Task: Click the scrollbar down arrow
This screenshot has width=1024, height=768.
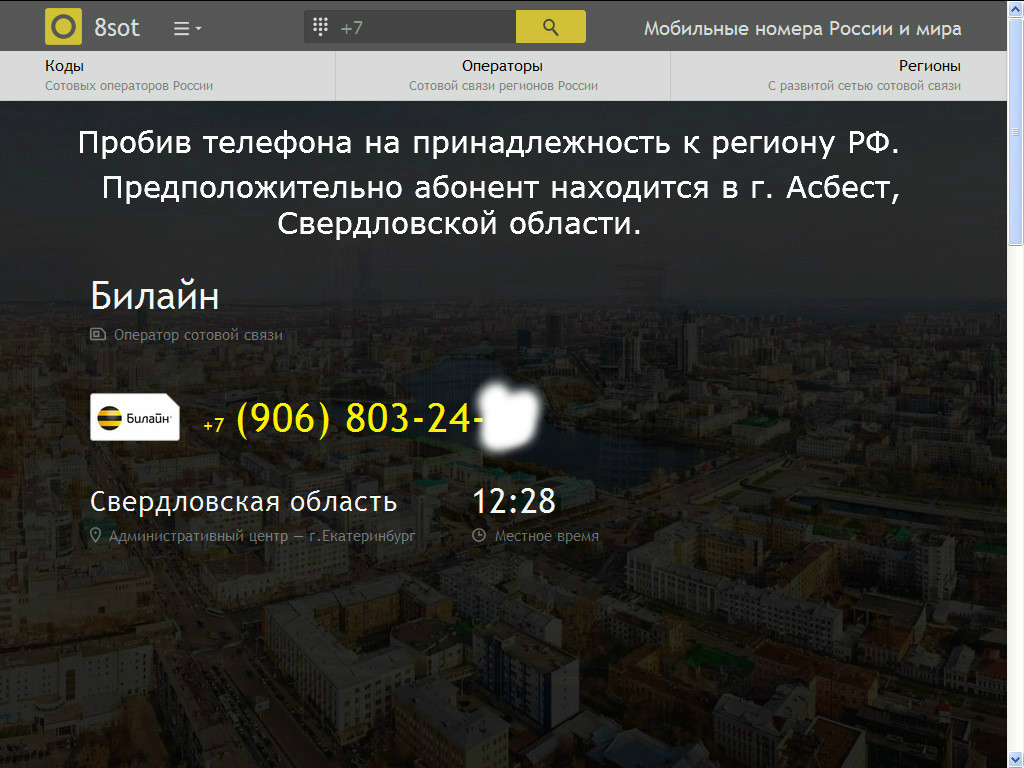Action: (1016, 759)
